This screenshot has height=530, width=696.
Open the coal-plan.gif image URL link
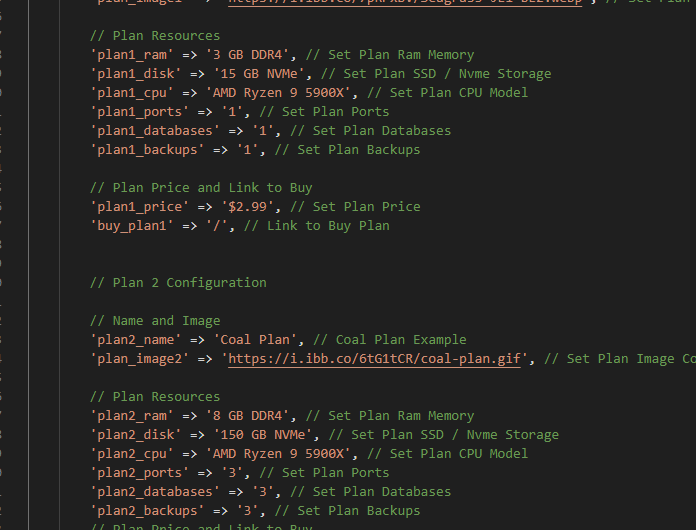[x=374, y=359]
